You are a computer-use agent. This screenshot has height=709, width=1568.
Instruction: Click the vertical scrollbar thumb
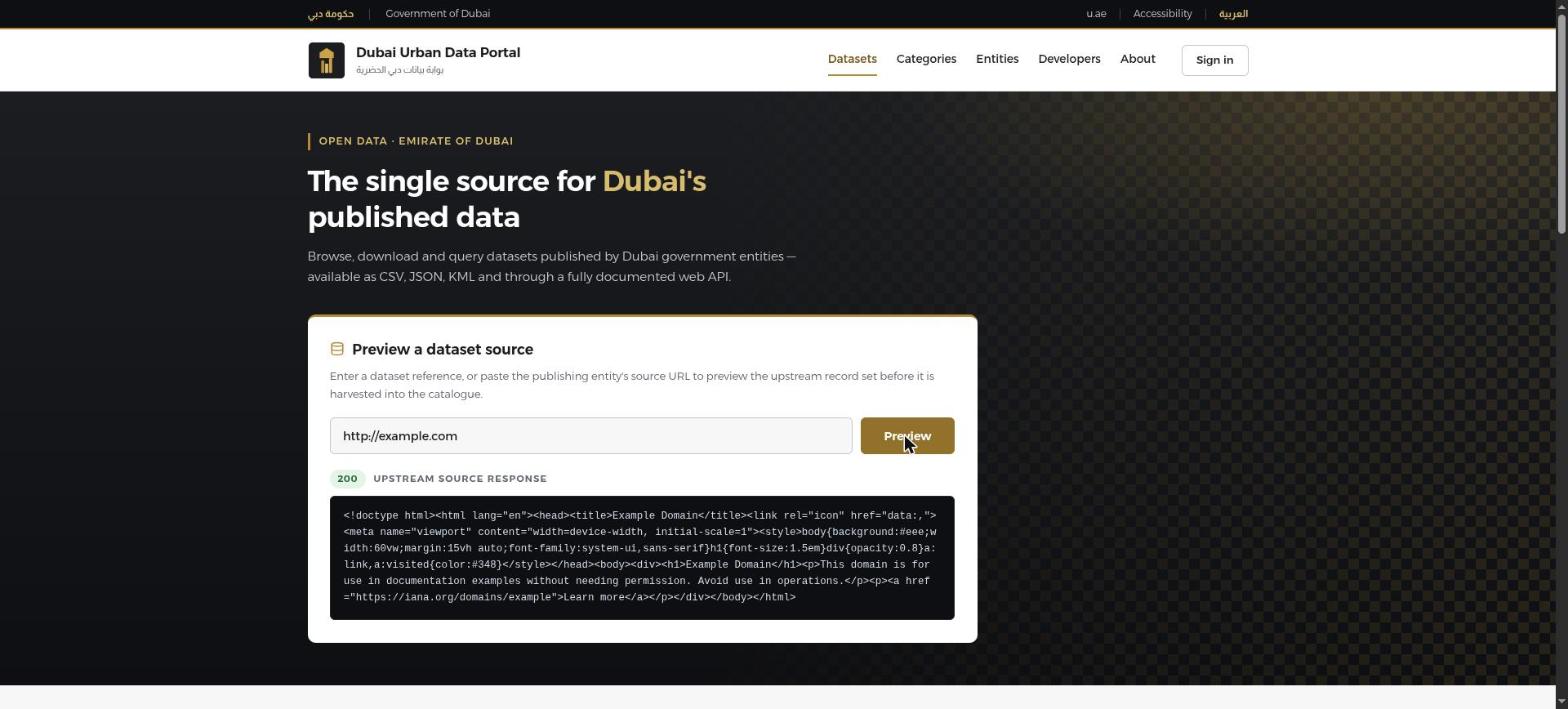point(1561,125)
